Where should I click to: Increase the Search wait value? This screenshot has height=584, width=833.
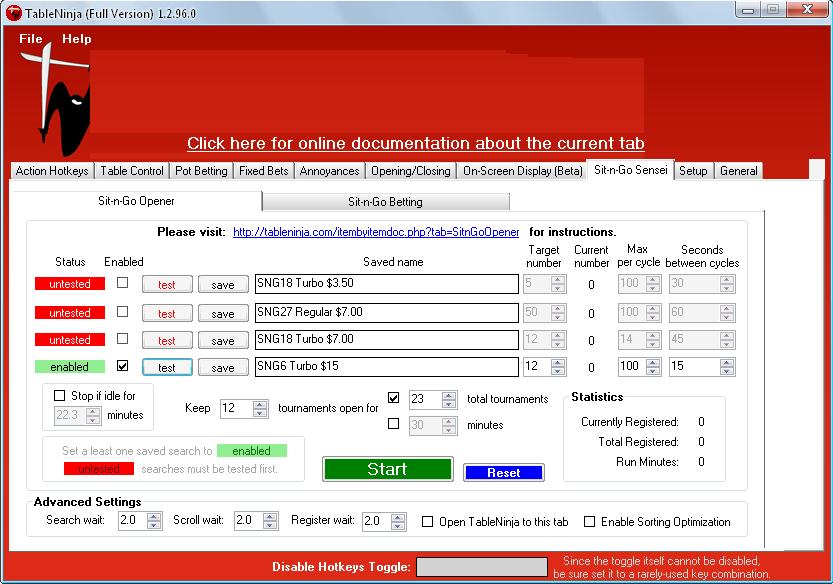(x=154, y=517)
